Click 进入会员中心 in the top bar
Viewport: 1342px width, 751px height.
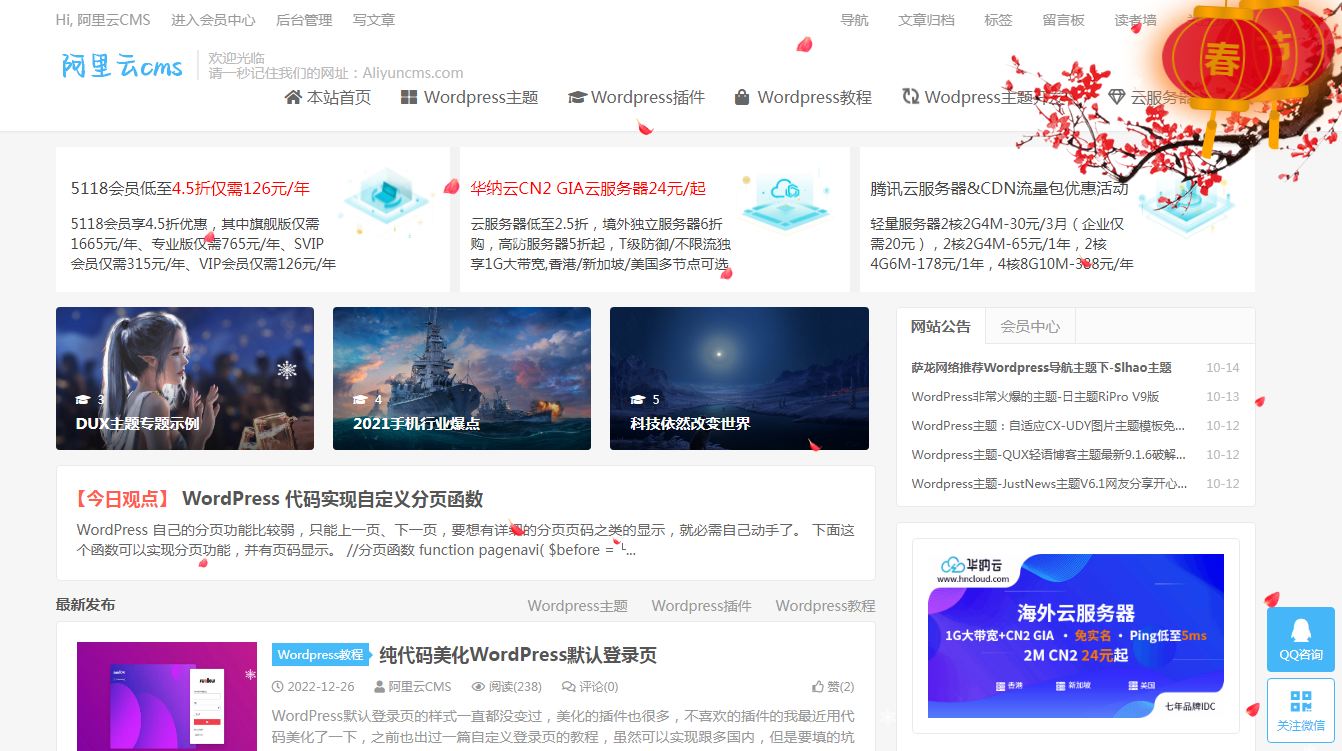click(213, 20)
